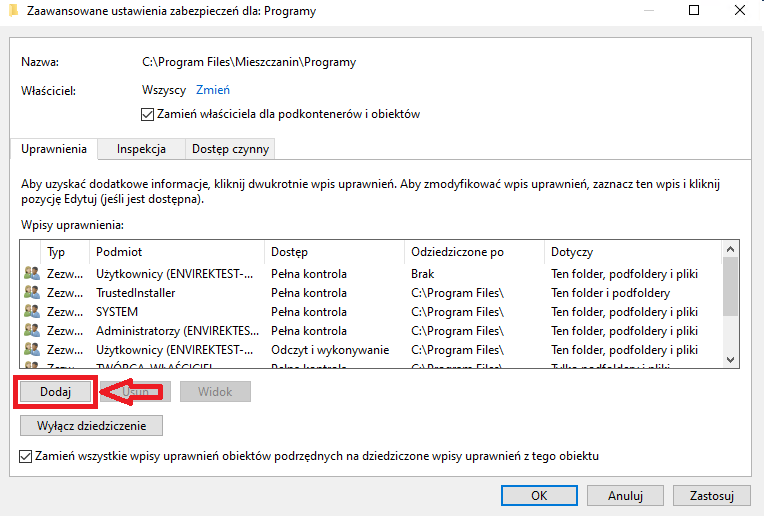
Task: Click the user group icon beside SYSTEM entry
Action: (x=32, y=312)
